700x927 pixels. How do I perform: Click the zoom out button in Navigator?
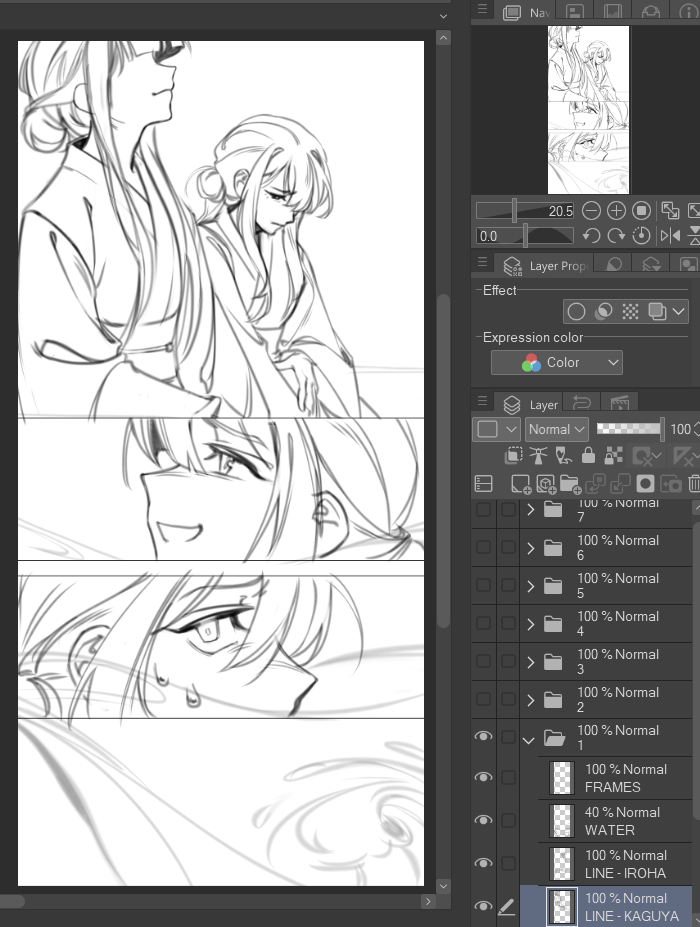click(x=592, y=211)
